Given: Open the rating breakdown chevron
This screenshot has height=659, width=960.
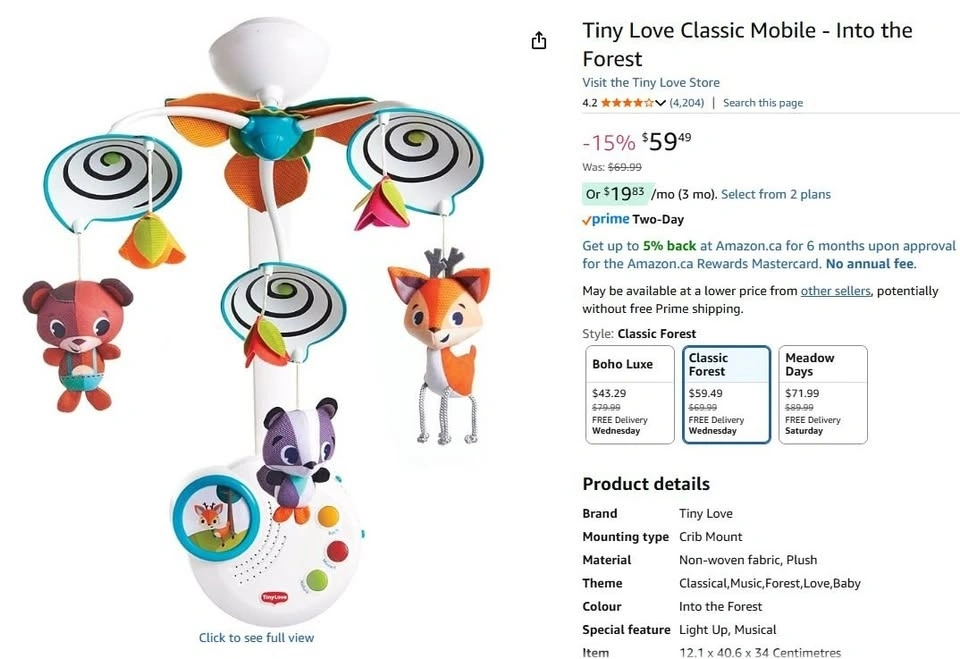Looking at the screenshot, I should click(x=661, y=103).
